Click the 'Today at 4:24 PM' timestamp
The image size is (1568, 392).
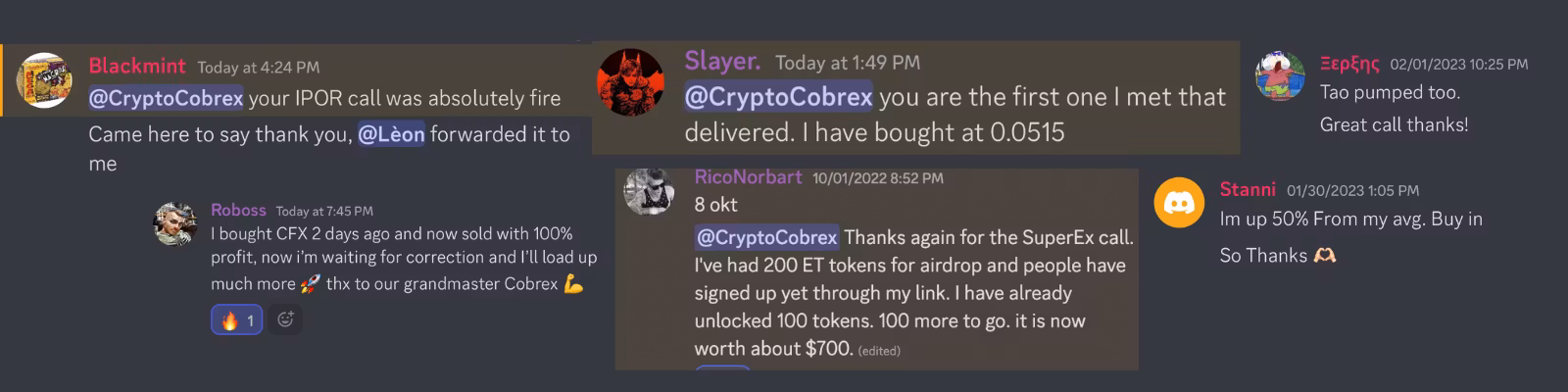[258, 68]
